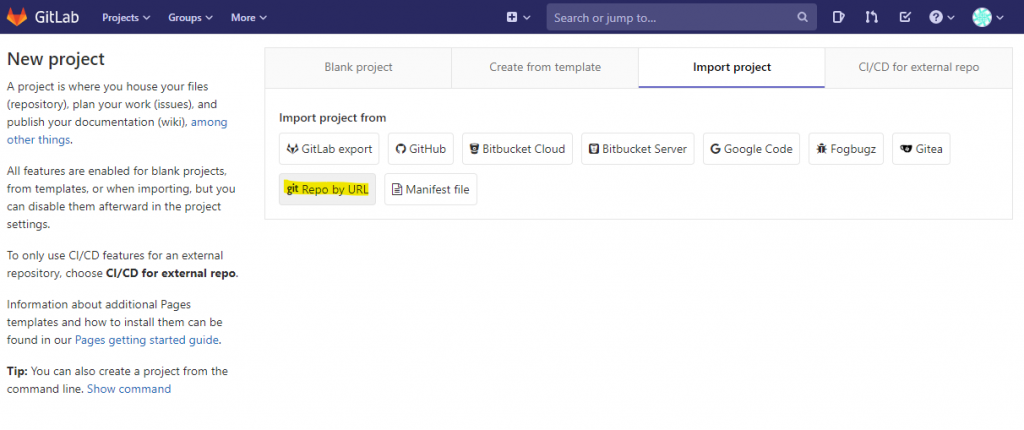Import from Bitbucket Server
This screenshot has height=430, width=1024.
pyautogui.click(x=637, y=149)
